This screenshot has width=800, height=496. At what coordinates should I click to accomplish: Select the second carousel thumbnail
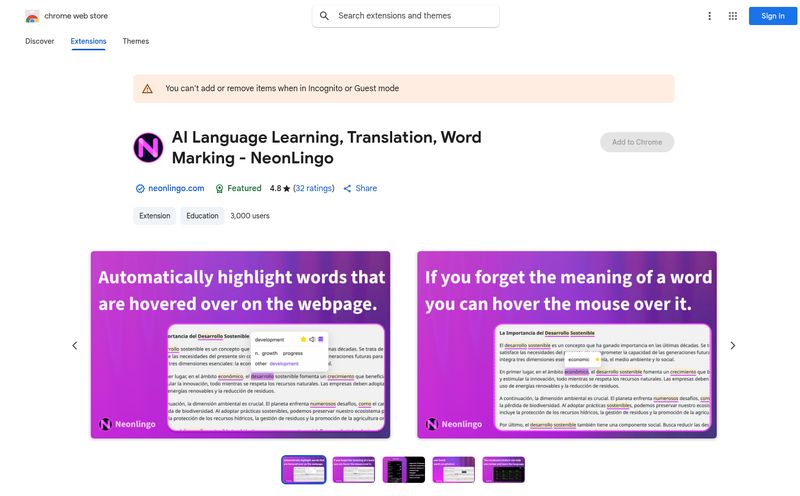354,469
